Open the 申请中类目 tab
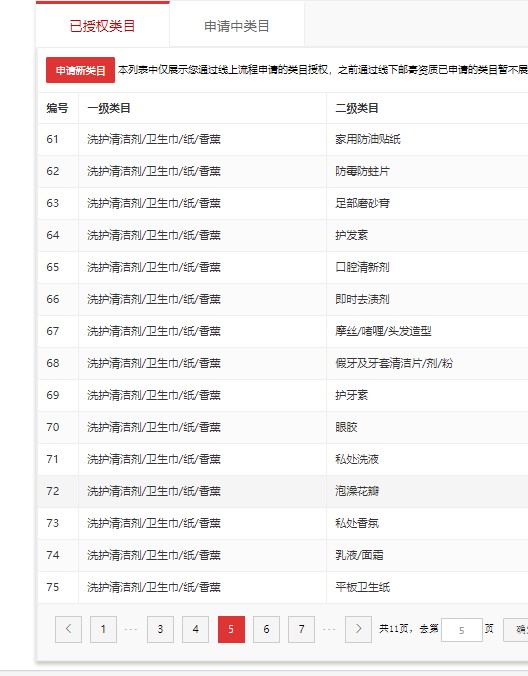 (x=237, y=26)
